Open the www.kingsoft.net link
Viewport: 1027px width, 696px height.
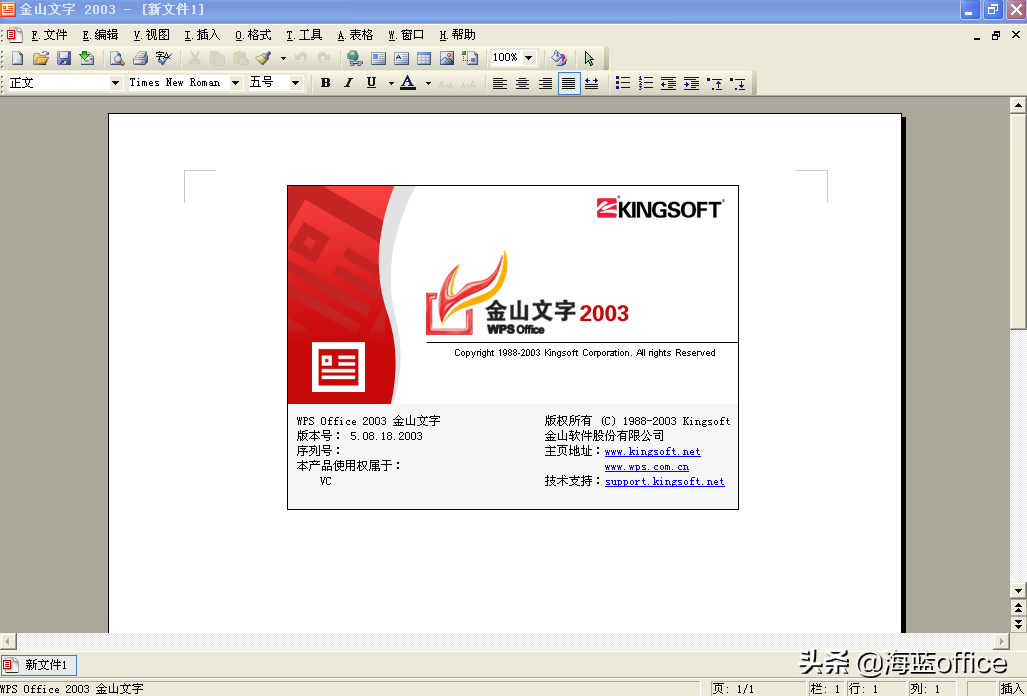652,451
